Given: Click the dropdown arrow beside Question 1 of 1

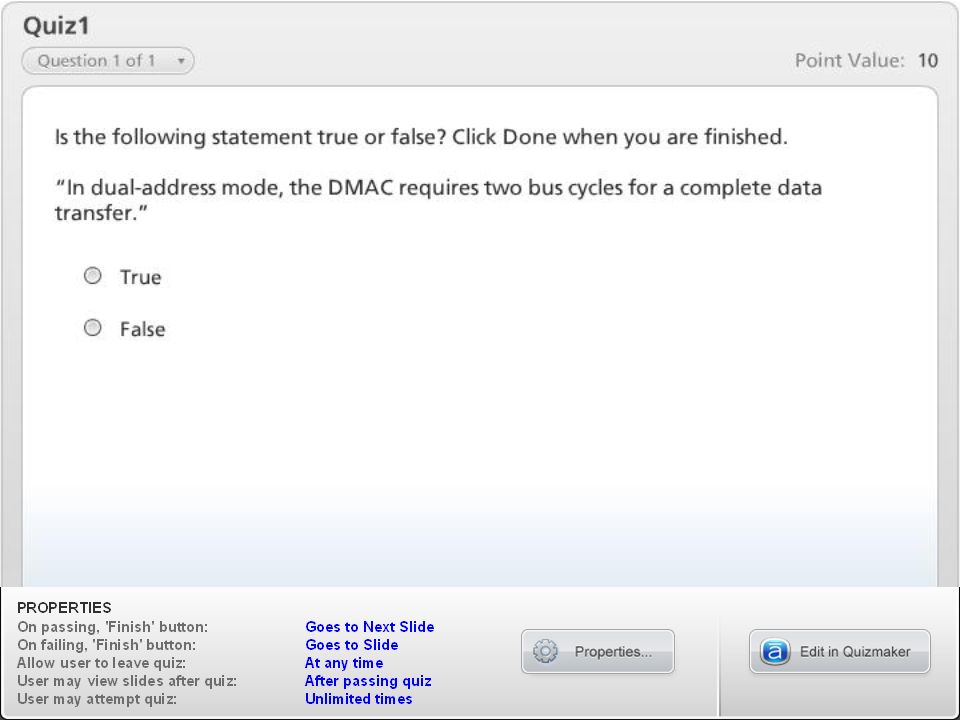Looking at the screenshot, I should 181,61.
